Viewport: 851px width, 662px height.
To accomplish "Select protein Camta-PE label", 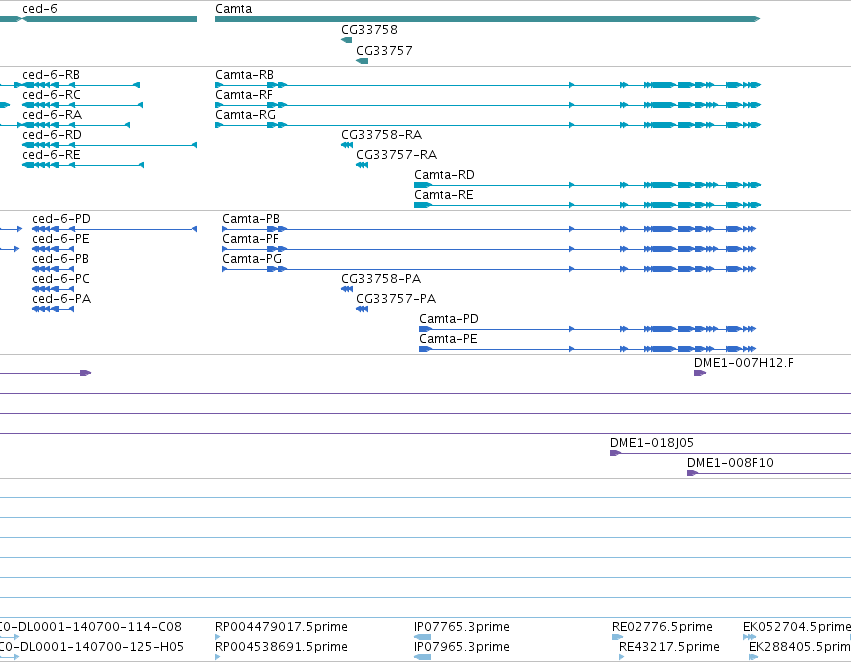I will tap(448, 339).
